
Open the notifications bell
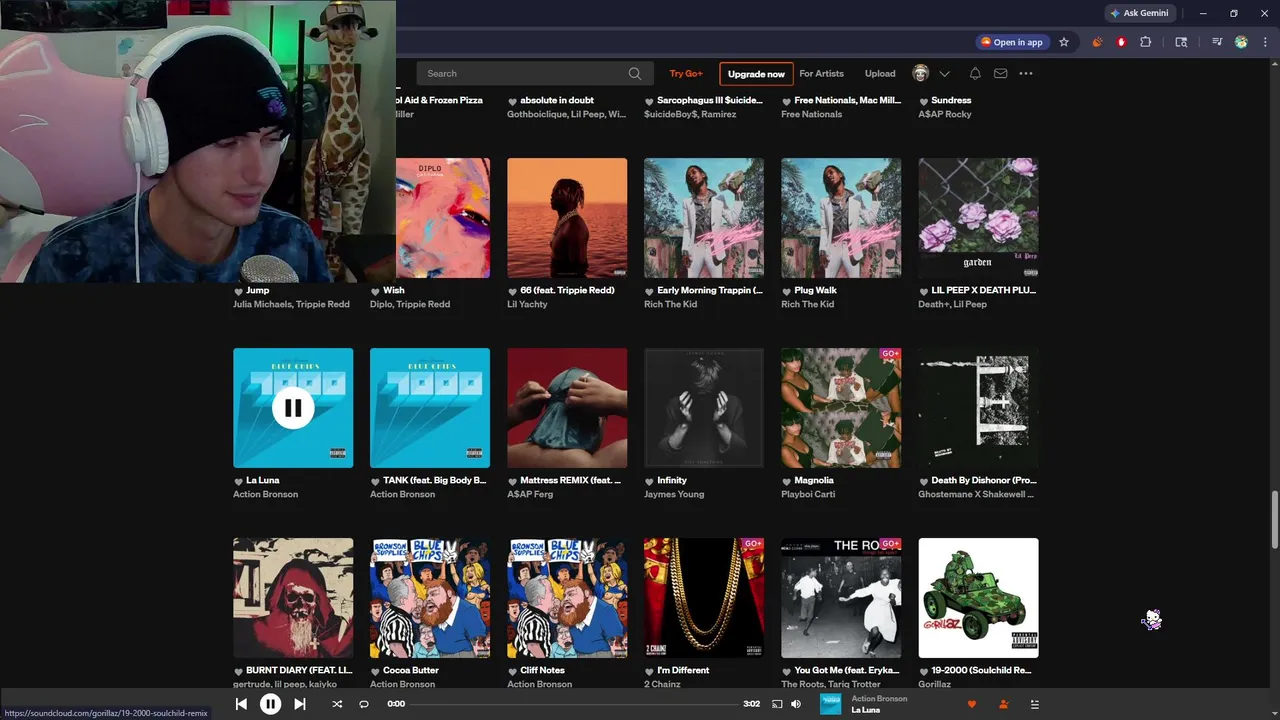[975, 74]
